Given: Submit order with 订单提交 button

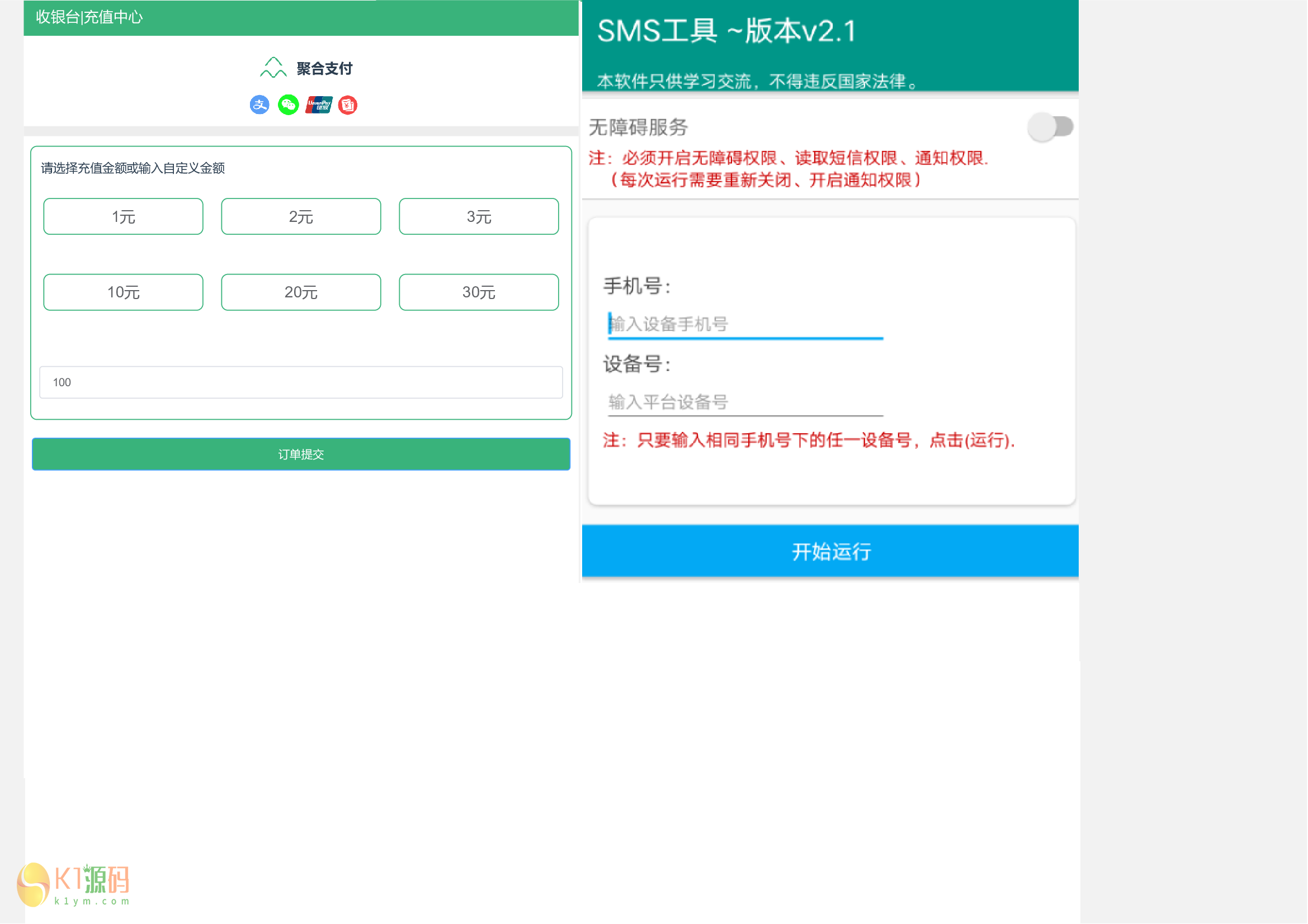Looking at the screenshot, I should click(x=301, y=454).
